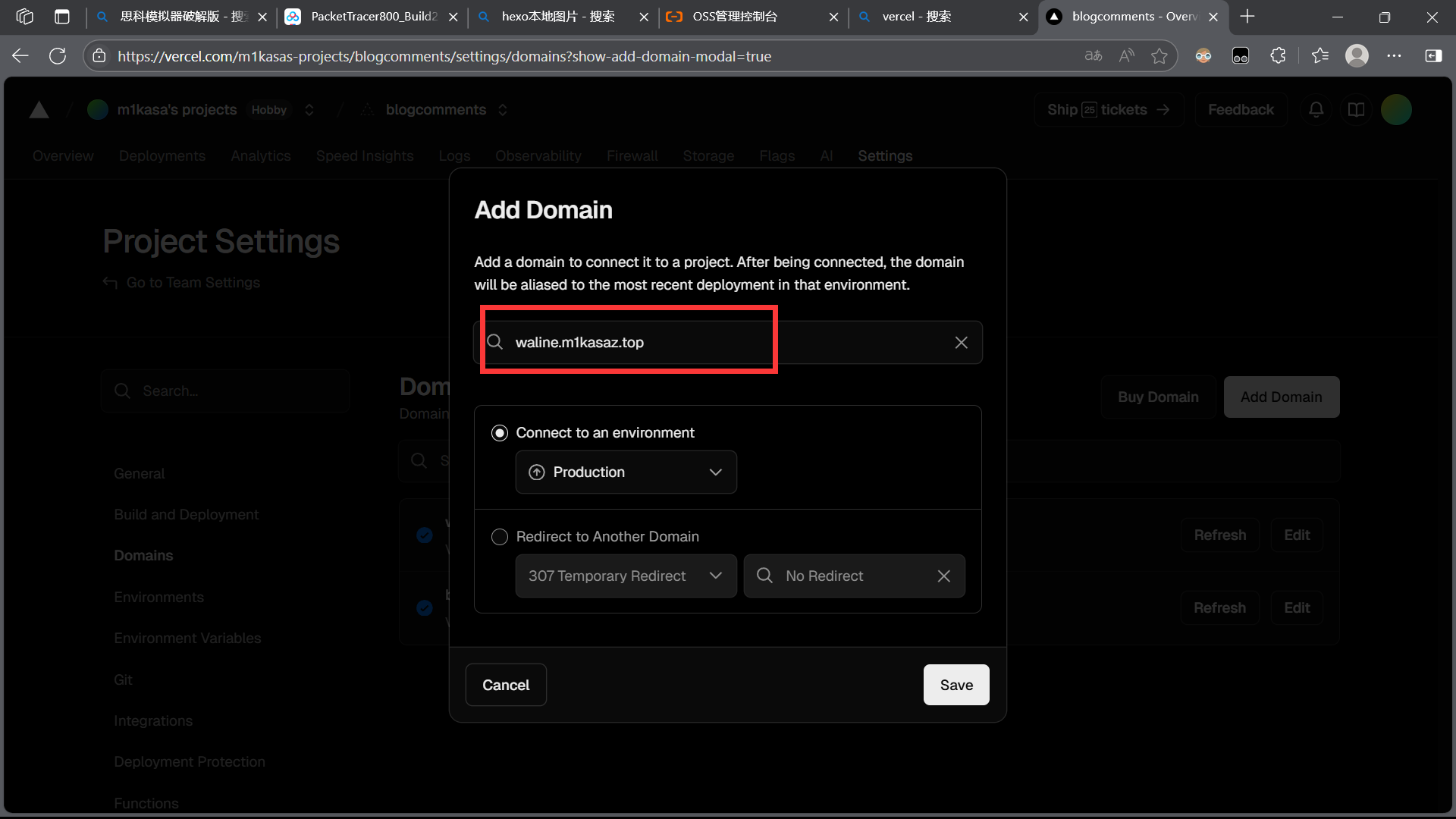
Task: Open the favorites list icon
Action: (1320, 56)
